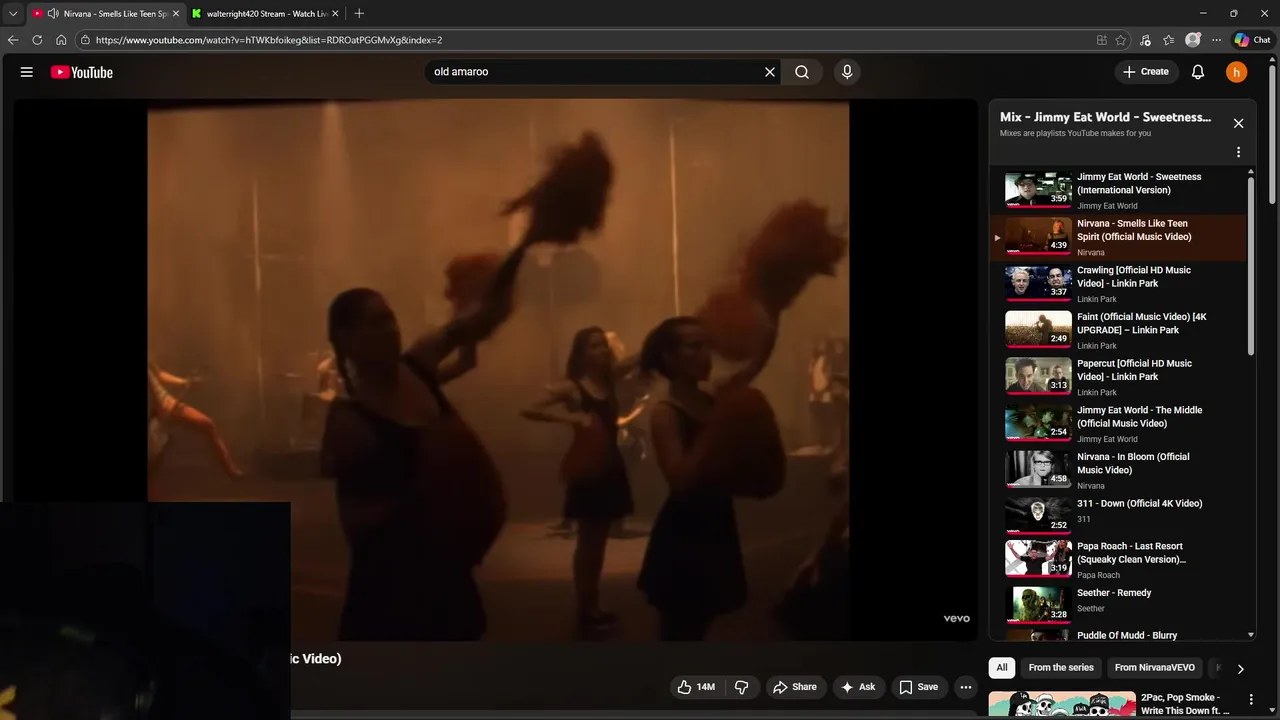Click the Create button

[1146, 72]
